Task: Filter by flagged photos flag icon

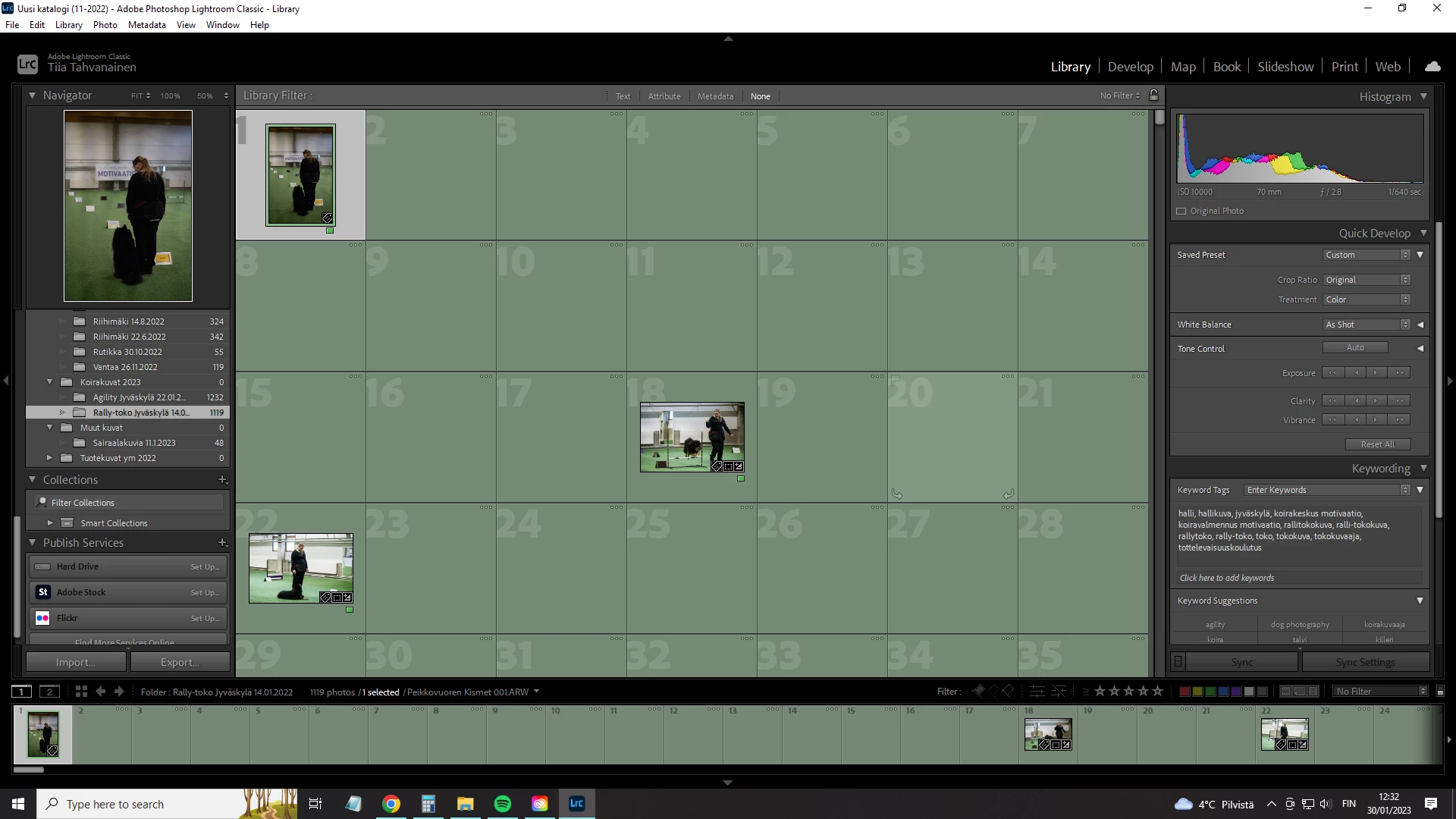Action: tap(979, 692)
